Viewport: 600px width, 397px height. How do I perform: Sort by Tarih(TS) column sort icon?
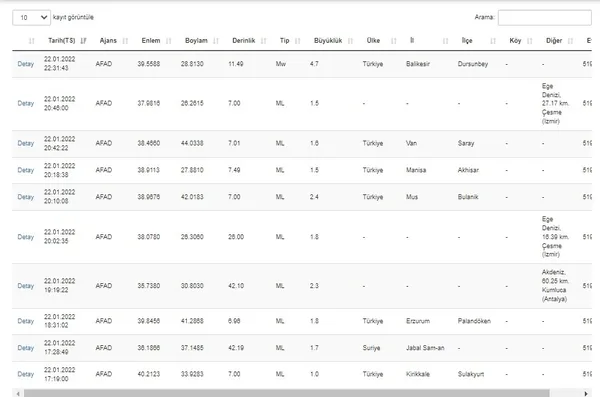(83, 41)
